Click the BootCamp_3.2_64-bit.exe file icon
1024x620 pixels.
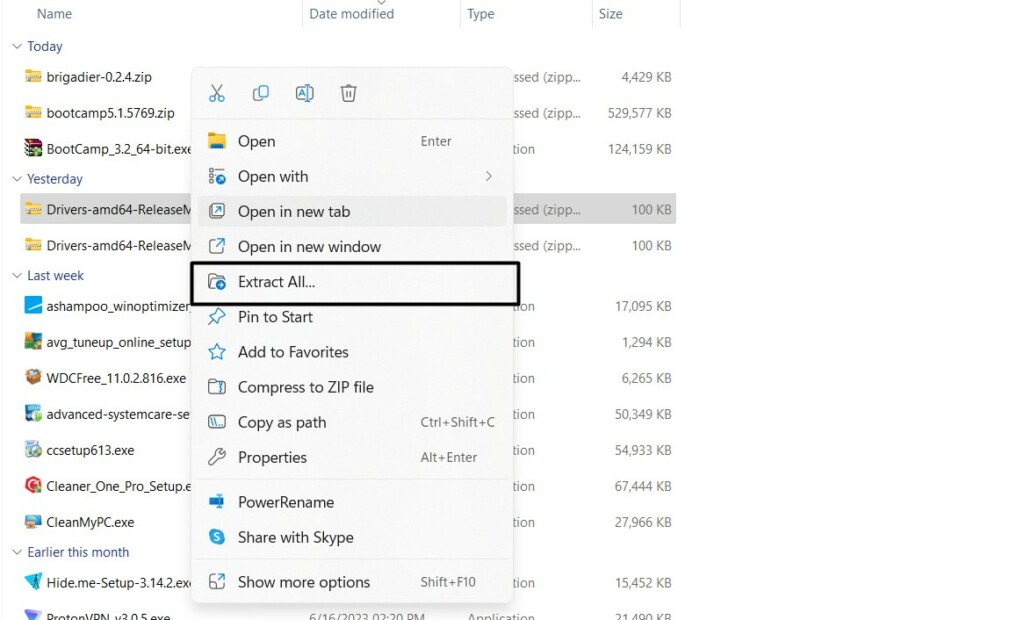tap(33, 149)
